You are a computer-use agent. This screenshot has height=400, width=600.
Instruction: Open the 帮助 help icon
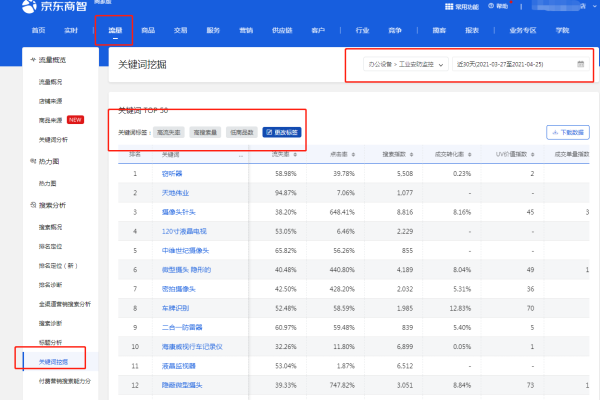(491, 6)
